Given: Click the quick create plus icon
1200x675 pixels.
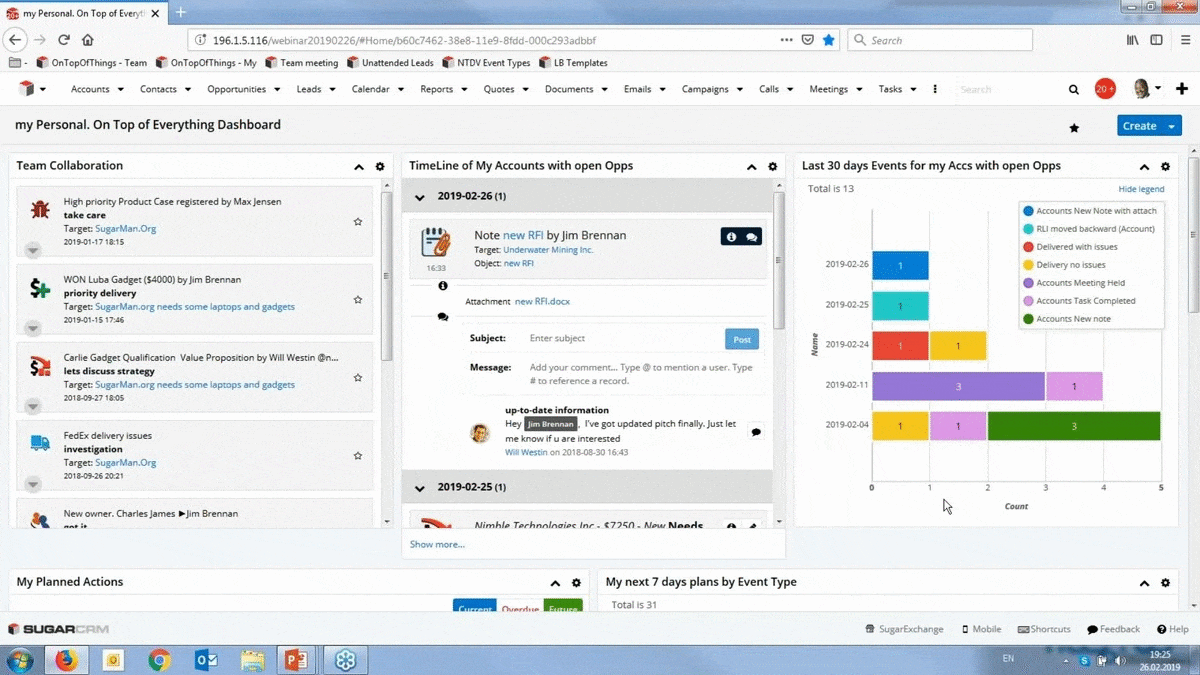Looking at the screenshot, I should [x=1182, y=89].
